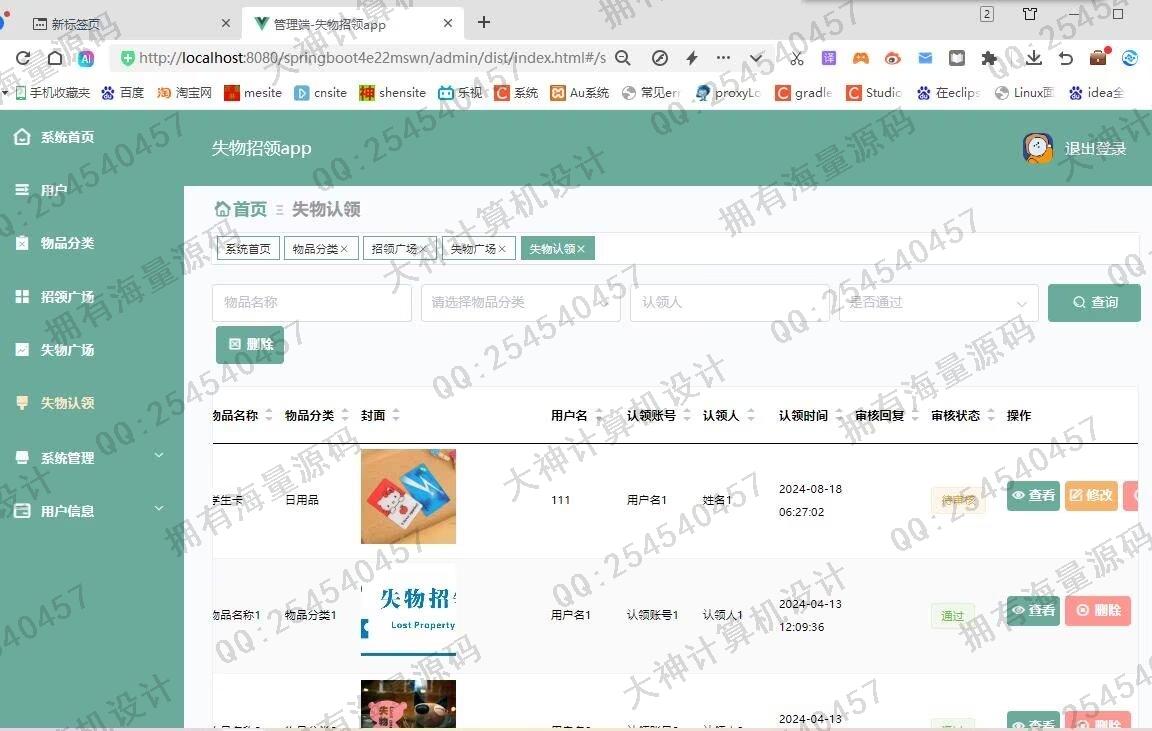
Task: Click the 通过 status tag
Action: tap(952, 616)
